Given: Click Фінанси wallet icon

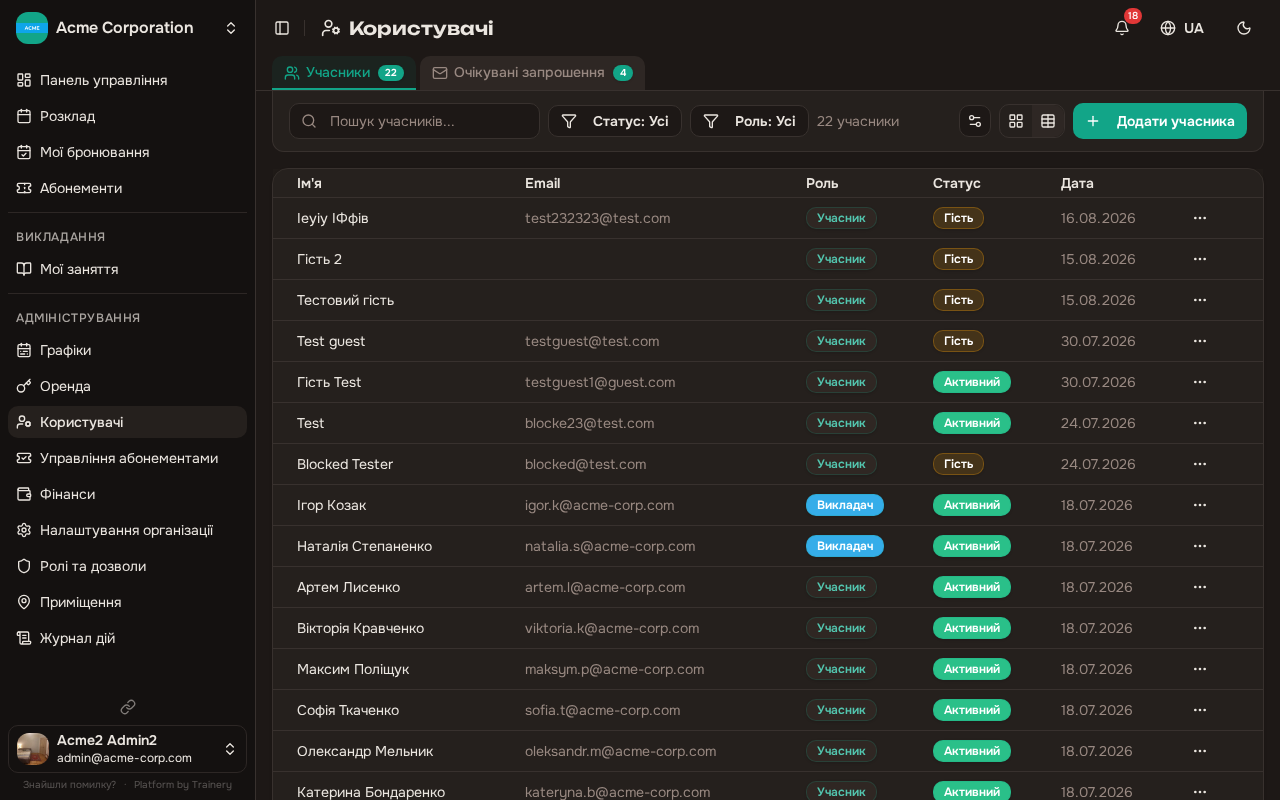Looking at the screenshot, I should (x=24, y=494).
